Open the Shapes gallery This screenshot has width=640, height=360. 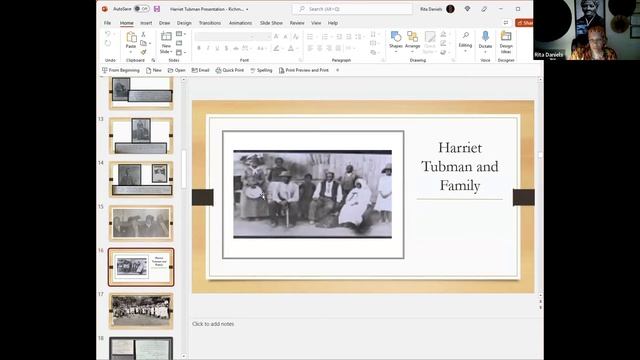tap(396, 41)
